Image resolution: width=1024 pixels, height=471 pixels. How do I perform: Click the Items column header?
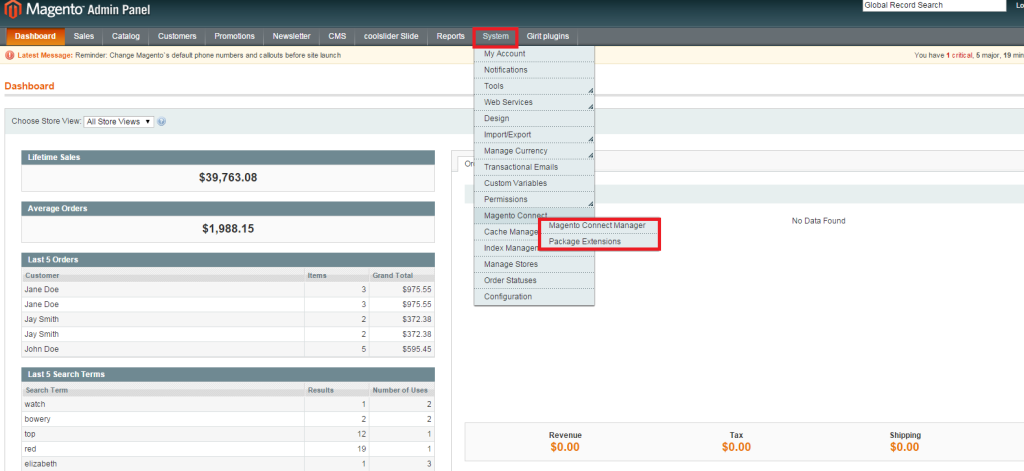tap(336, 276)
